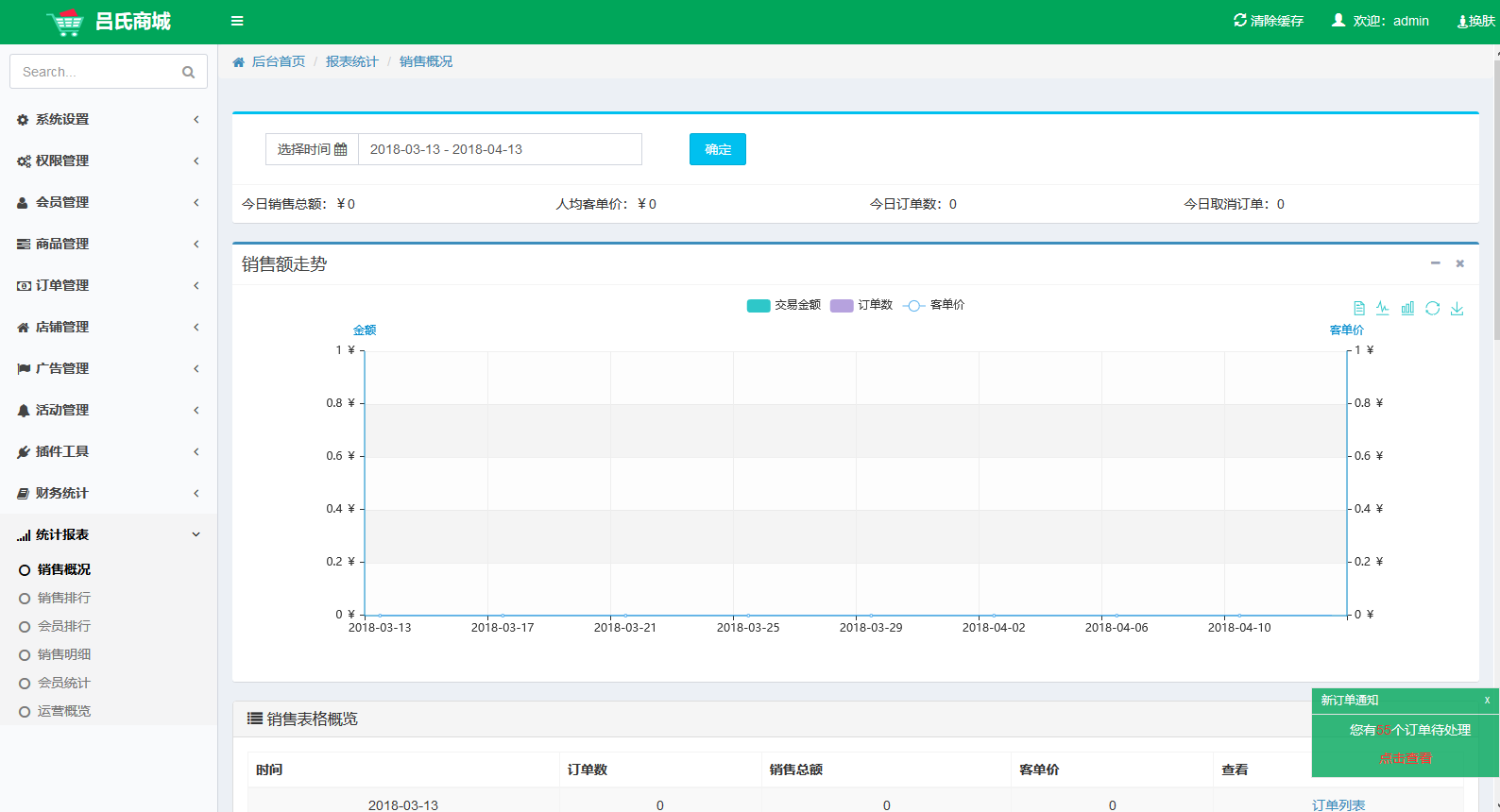Click the search magnifier icon
This screenshot has height=812, width=1500.
click(x=188, y=72)
